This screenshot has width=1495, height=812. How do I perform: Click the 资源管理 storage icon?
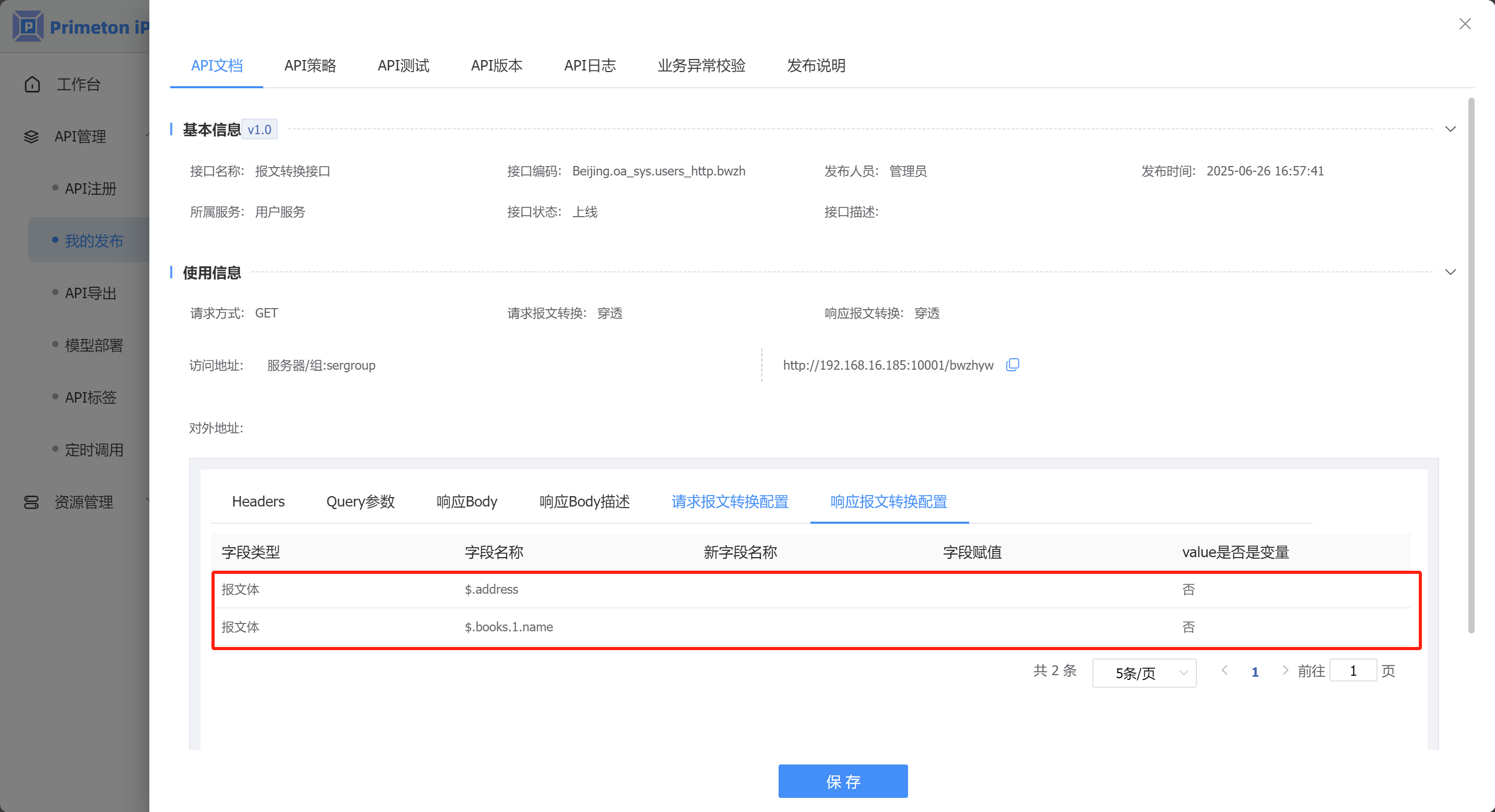31,502
